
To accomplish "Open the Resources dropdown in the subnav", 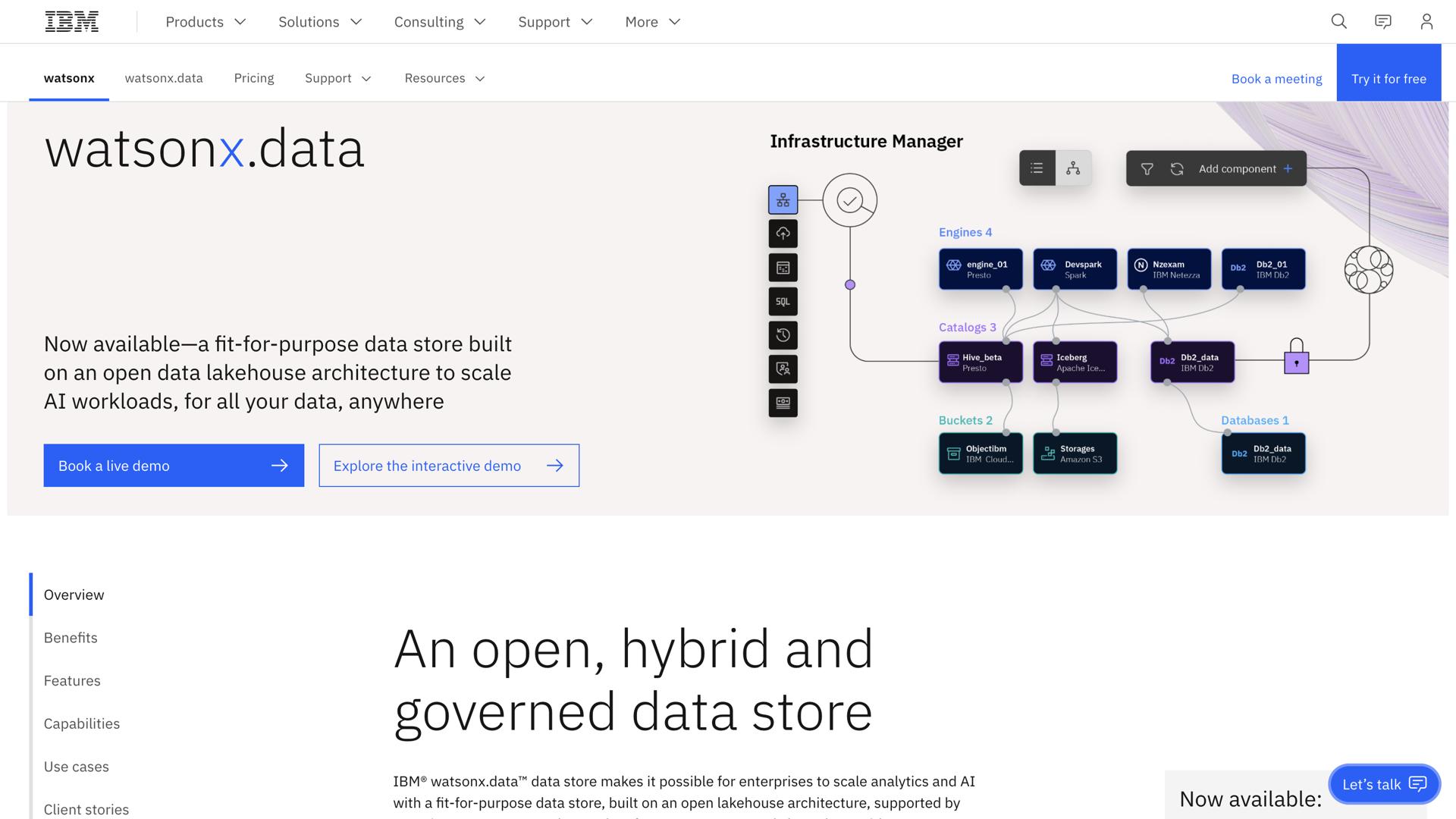I will coord(444,78).
